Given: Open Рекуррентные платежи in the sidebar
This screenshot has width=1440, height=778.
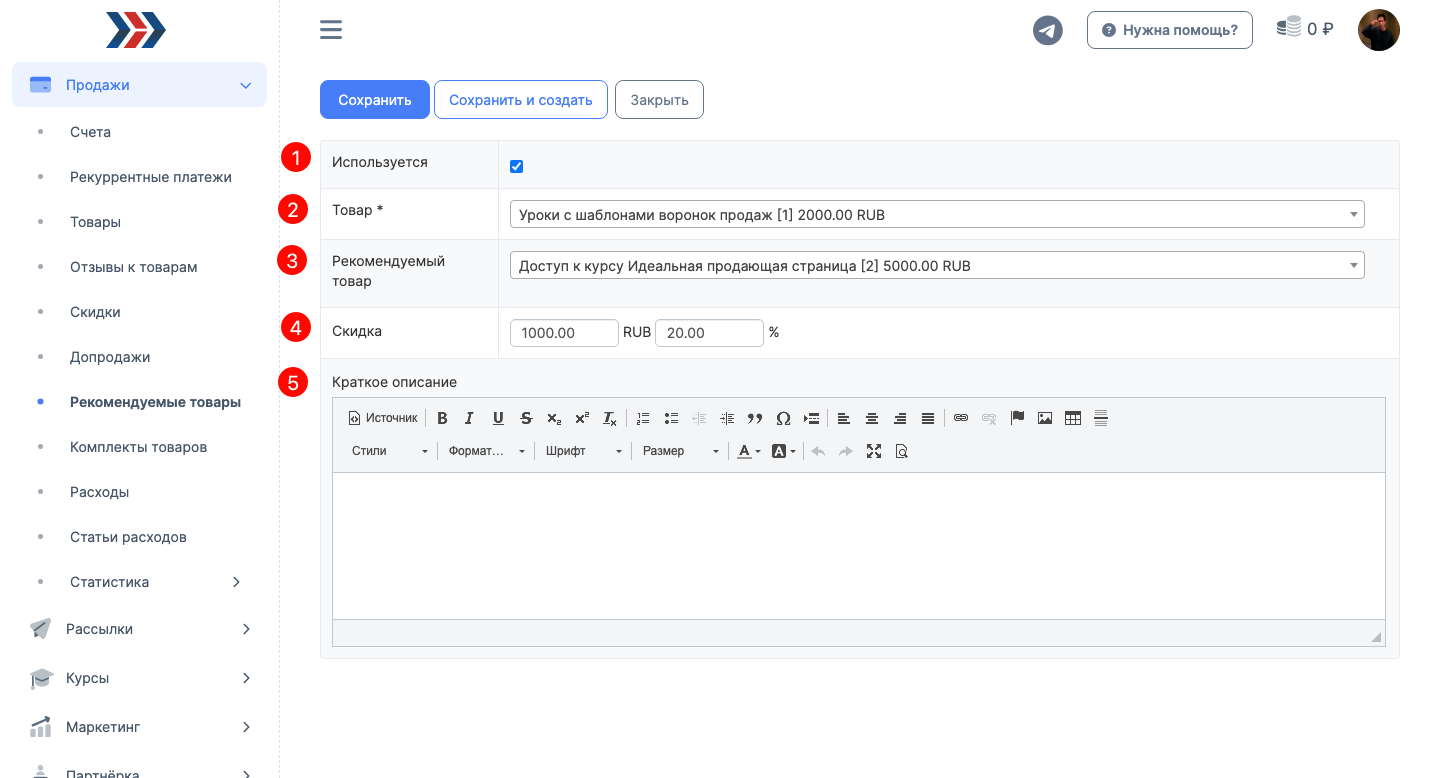Looking at the screenshot, I should [x=151, y=177].
